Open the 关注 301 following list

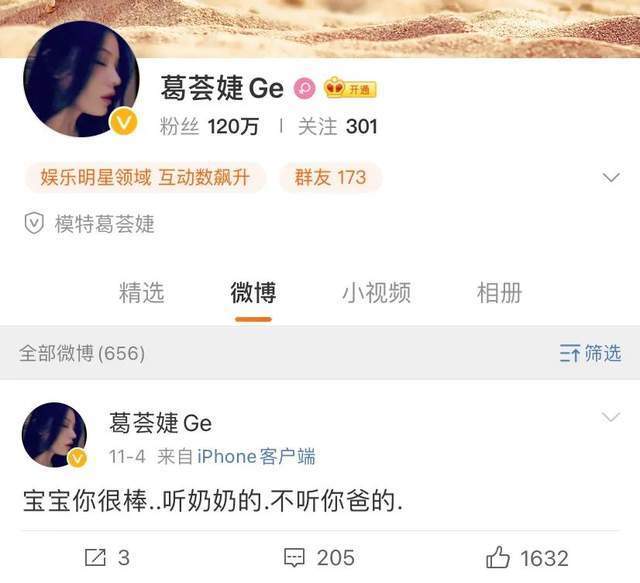(x=338, y=127)
